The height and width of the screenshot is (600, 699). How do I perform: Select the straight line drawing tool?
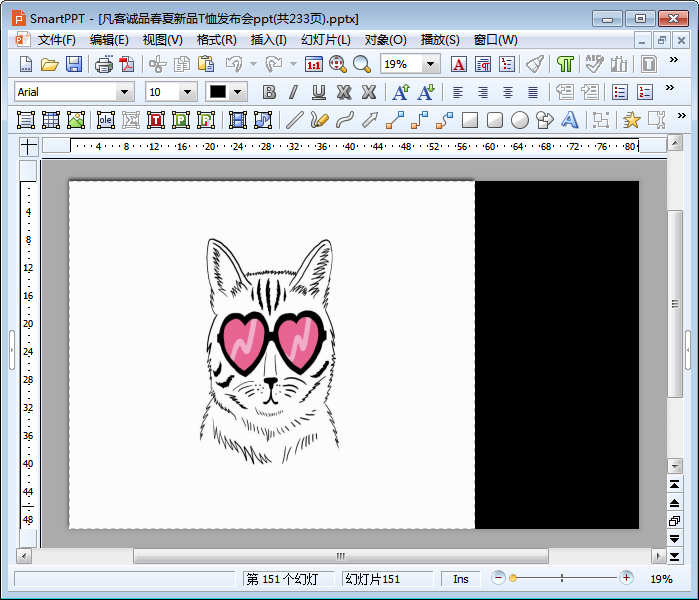tap(294, 120)
